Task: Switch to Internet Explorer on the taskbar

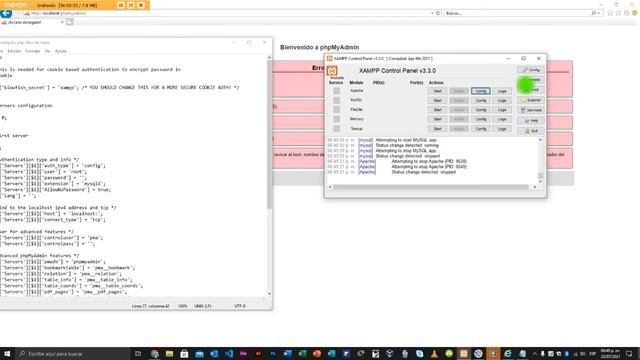Action: tap(508, 353)
